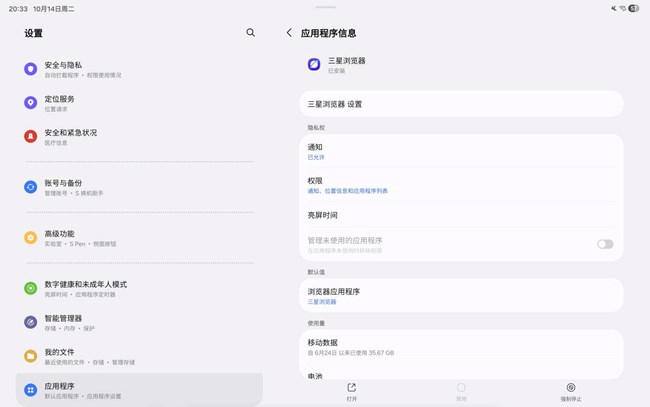The height and width of the screenshot is (407, 650).
Task: Tap the 账号与备份 sync icon
Action: [31, 187]
